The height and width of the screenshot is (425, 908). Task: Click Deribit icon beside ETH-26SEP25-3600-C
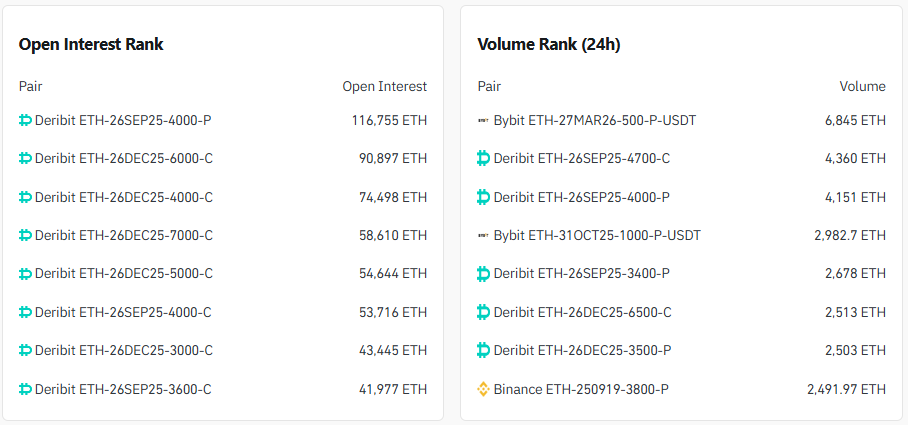pos(25,389)
